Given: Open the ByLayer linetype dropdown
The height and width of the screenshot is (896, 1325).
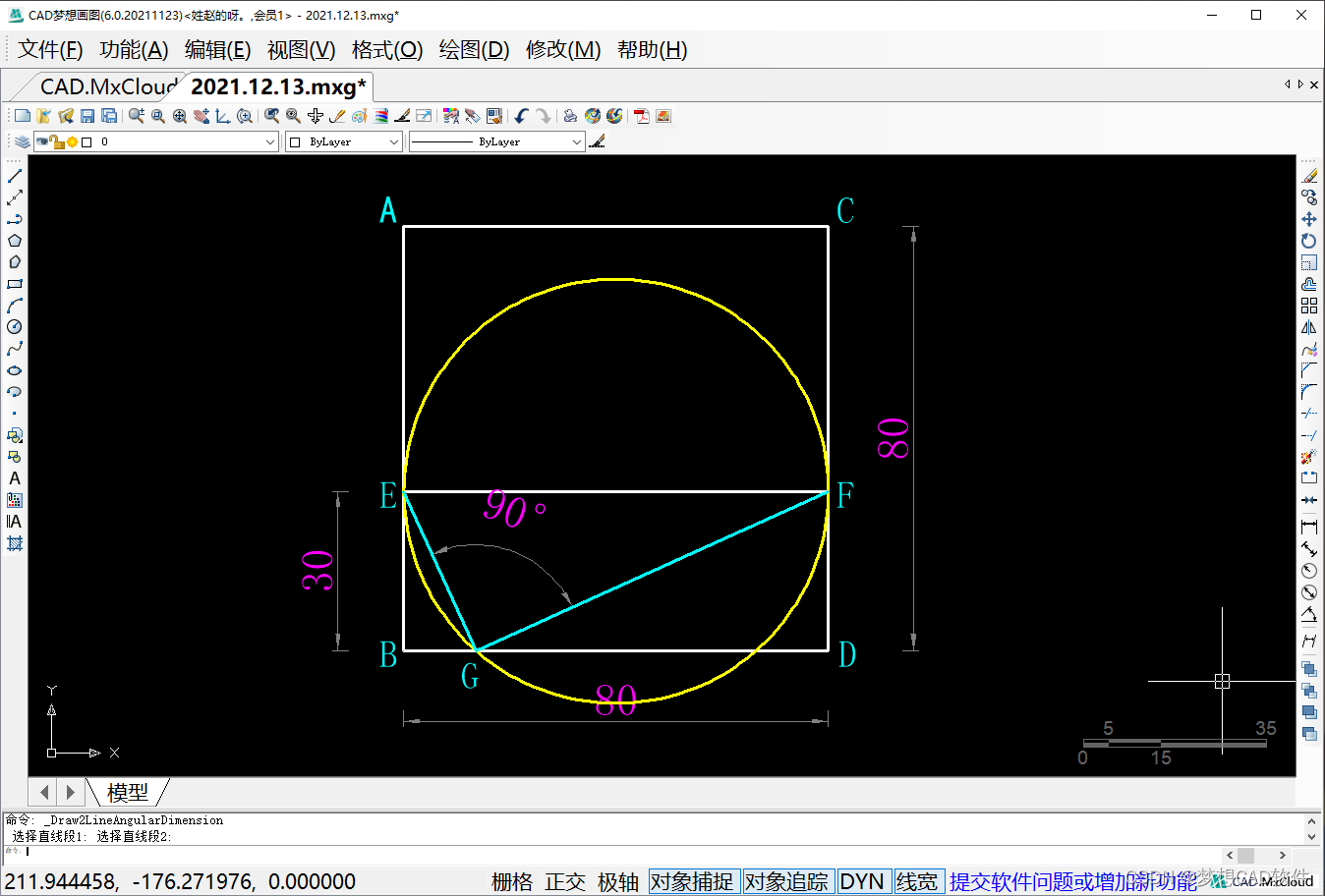Looking at the screenshot, I should click(496, 141).
